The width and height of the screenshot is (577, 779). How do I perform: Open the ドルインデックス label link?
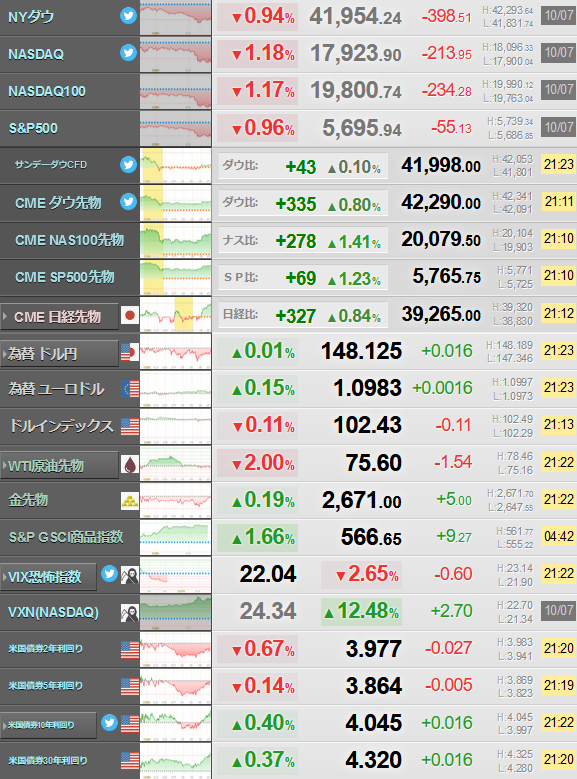(62, 426)
